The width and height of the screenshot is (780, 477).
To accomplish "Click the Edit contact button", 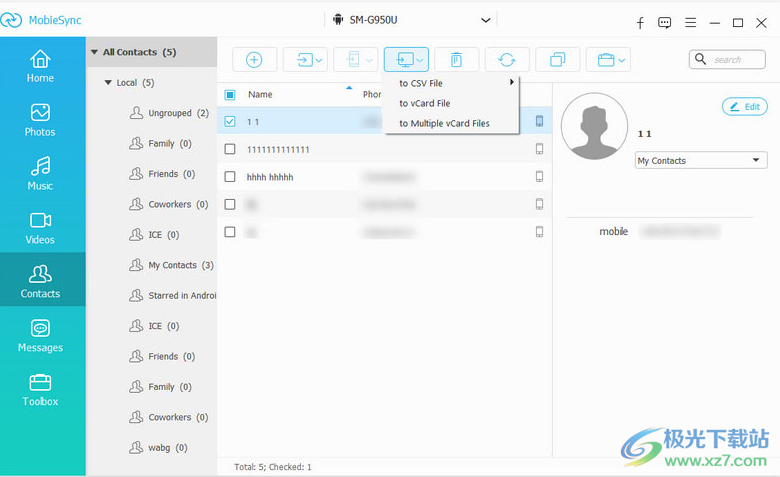I will point(744,107).
